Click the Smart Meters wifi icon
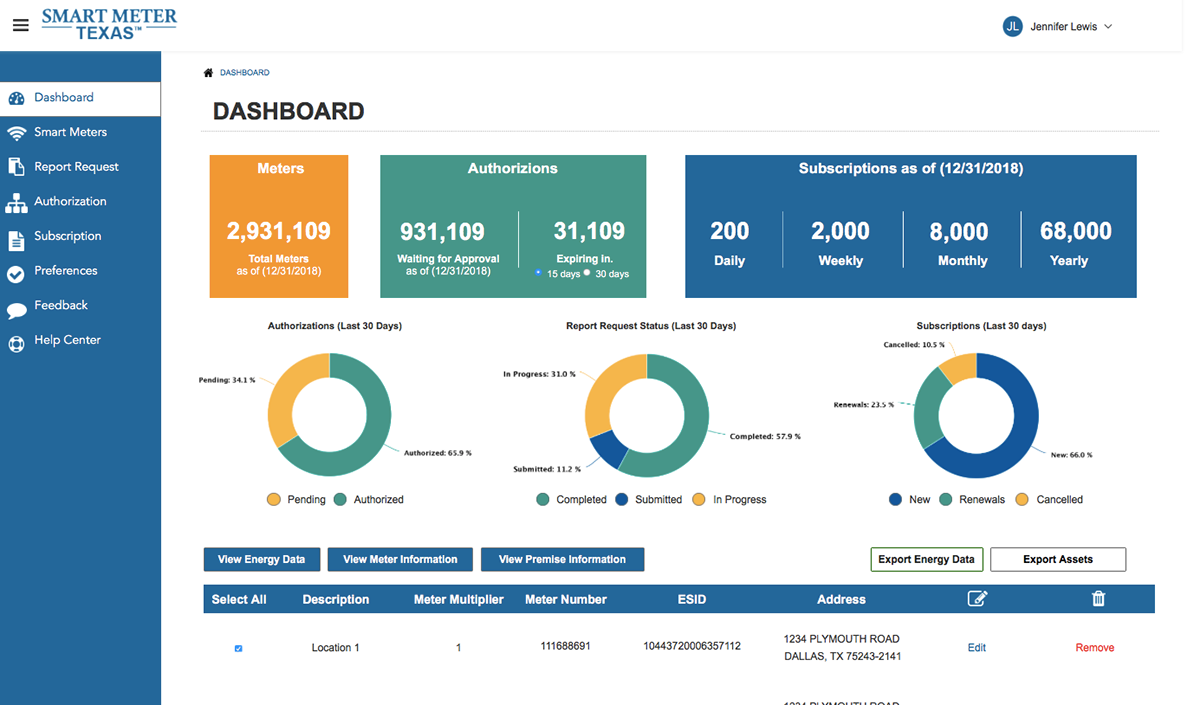 (16, 133)
